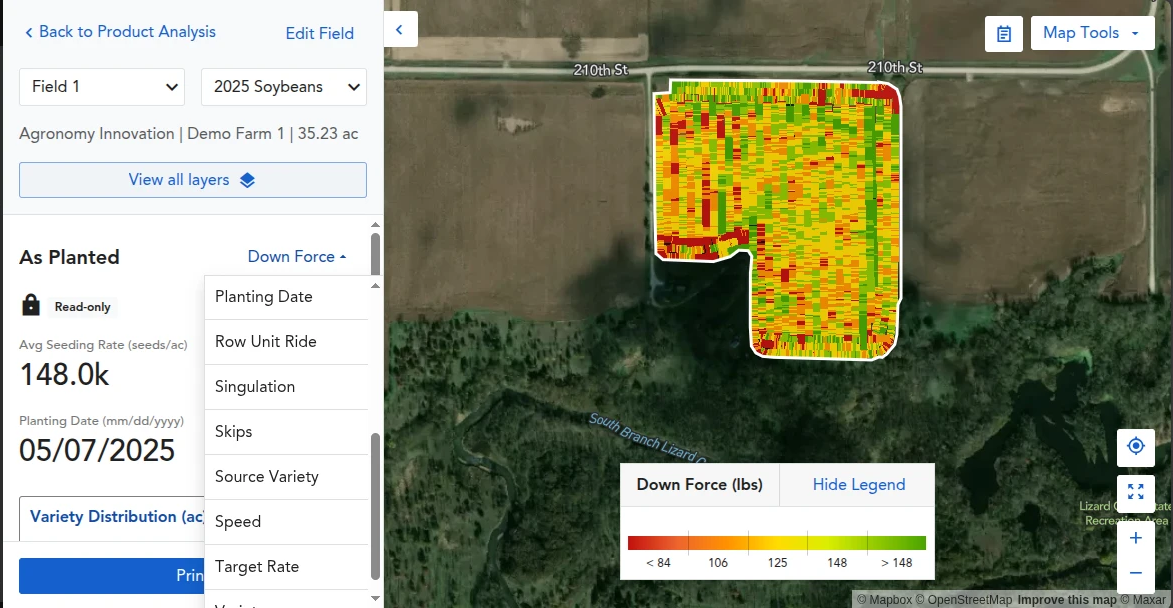Pick Target Rate in the layer menu

coord(287,566)
